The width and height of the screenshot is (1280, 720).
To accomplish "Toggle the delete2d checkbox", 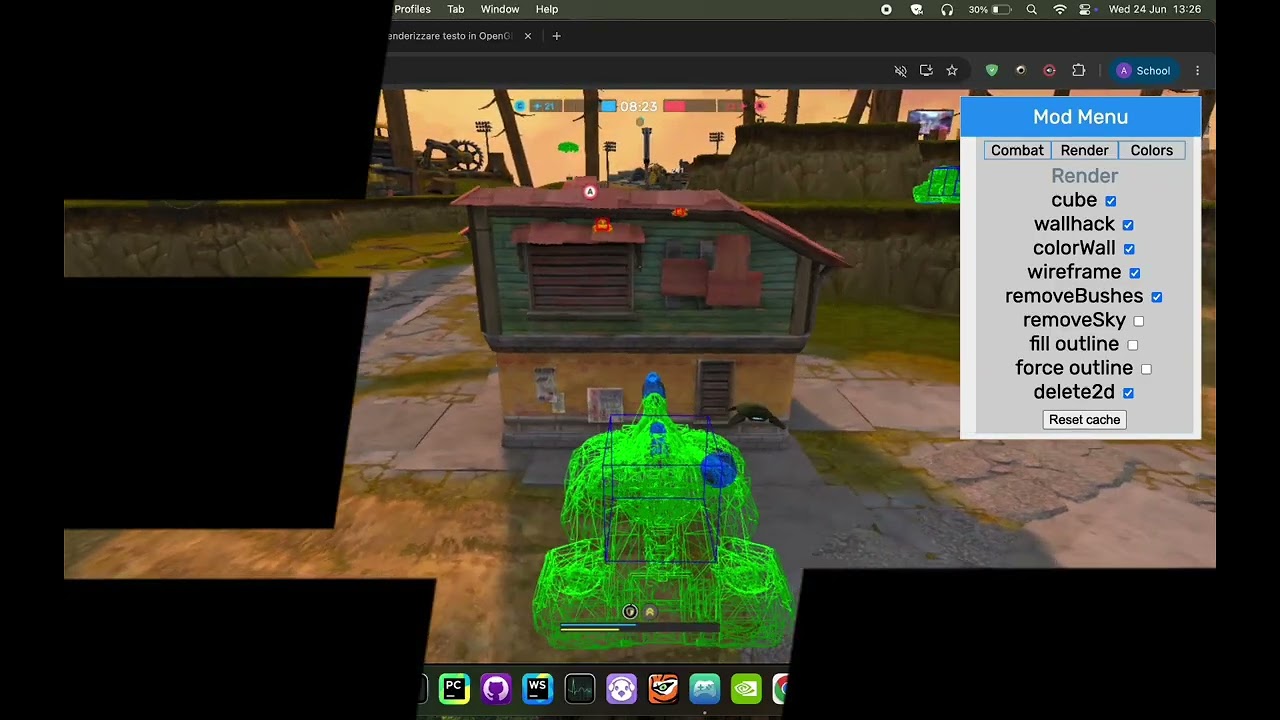I will [1128, 393].
